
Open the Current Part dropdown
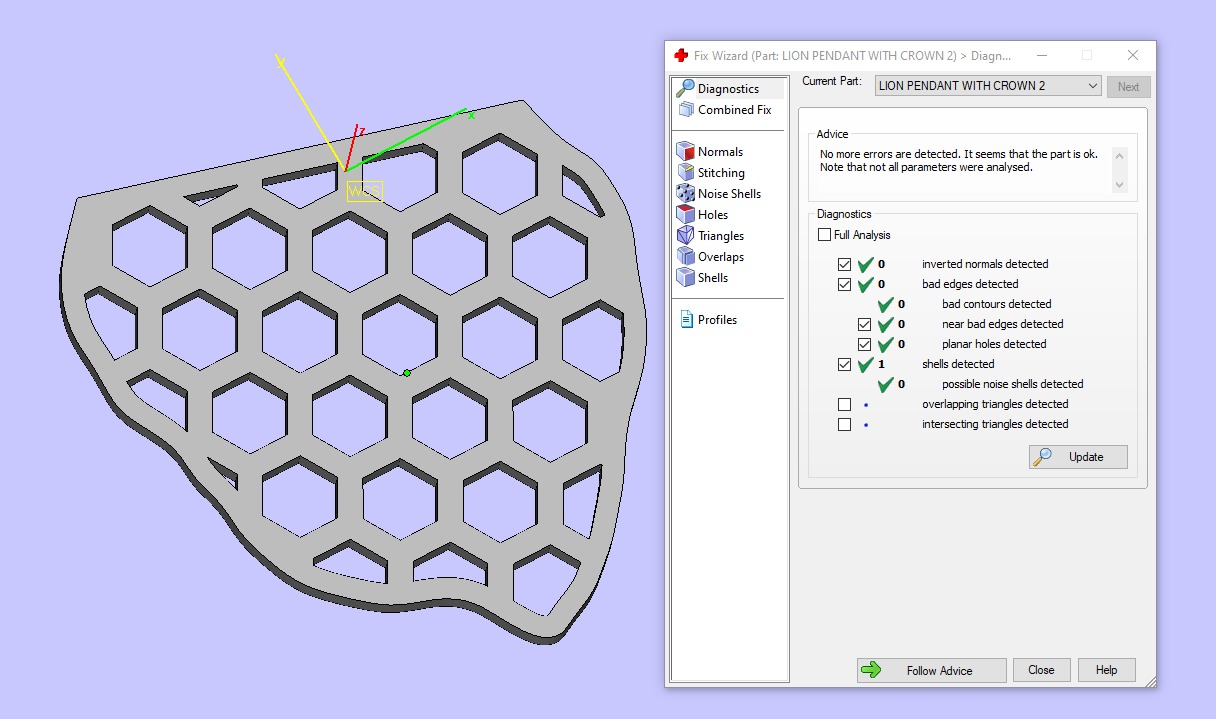pos(988,86)
